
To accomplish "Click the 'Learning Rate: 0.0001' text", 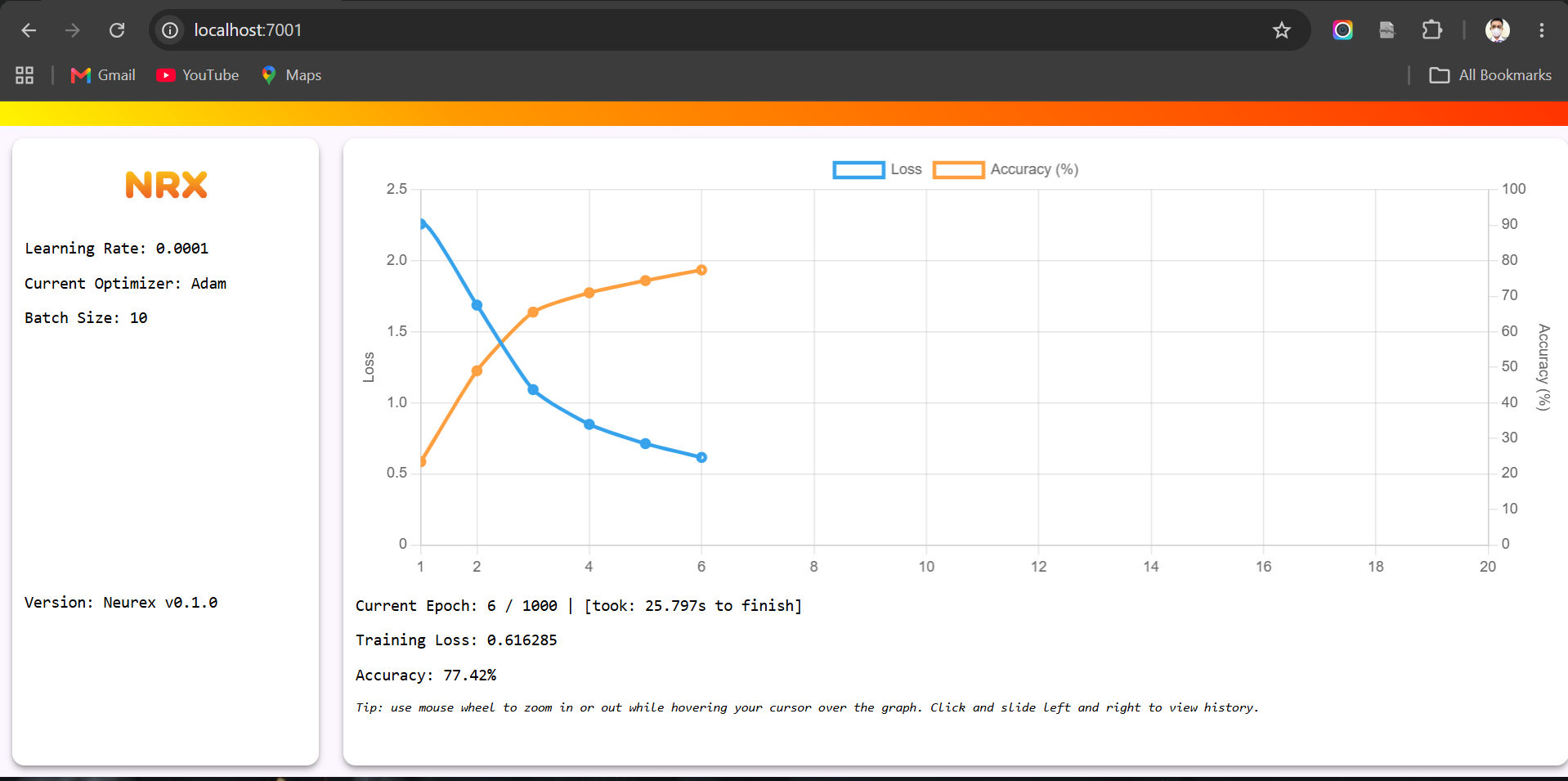I will (x=117, y=249).
